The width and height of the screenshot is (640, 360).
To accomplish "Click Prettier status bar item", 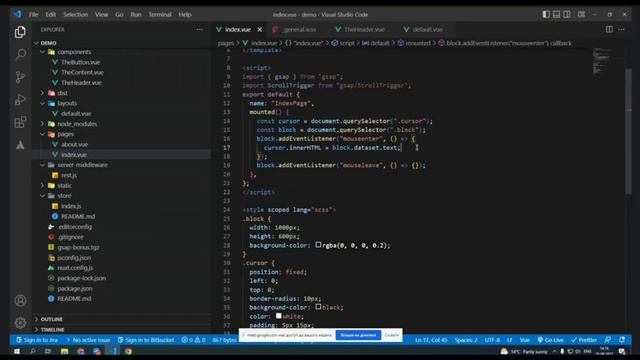I will (584, 340).
